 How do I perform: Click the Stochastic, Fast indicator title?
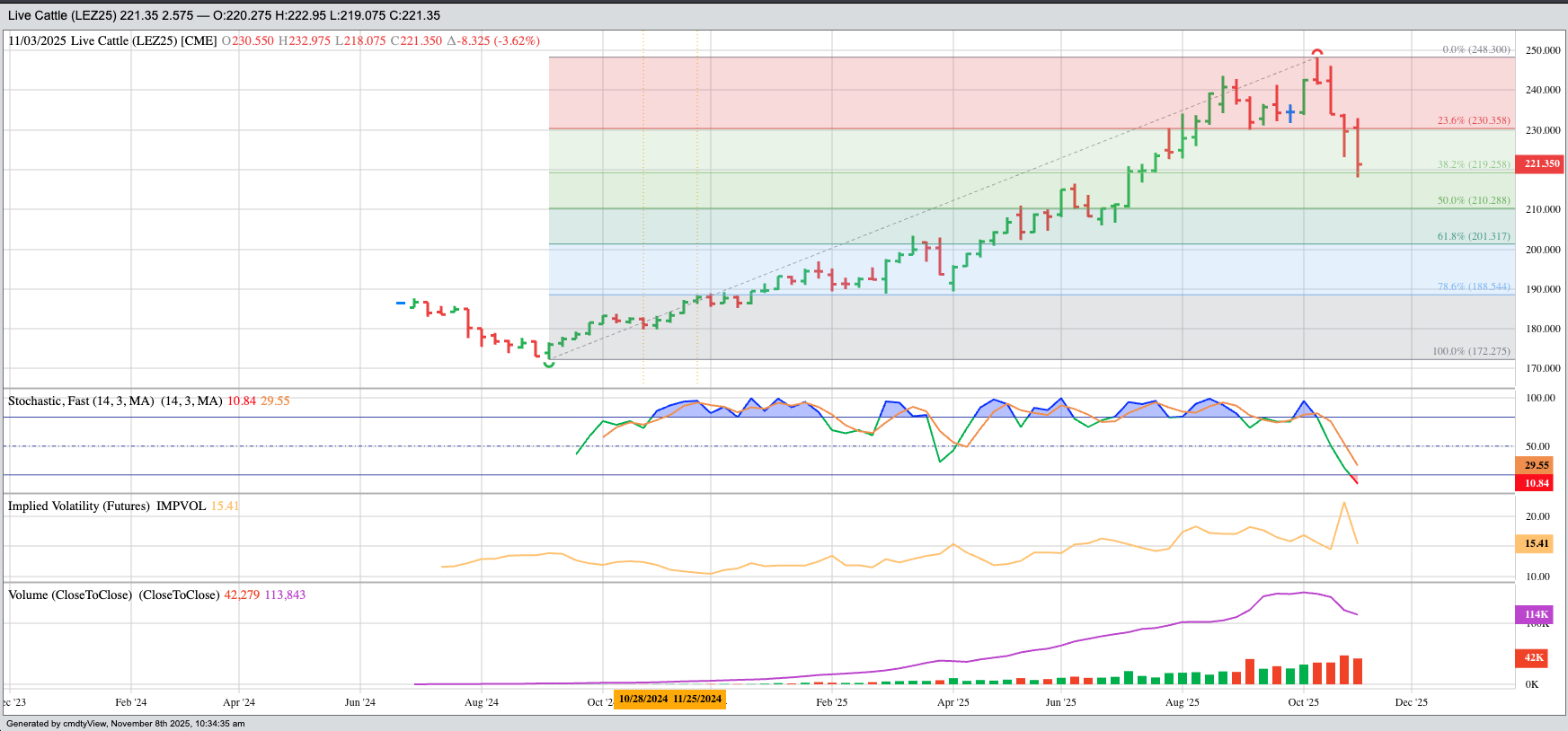point(81,401)
